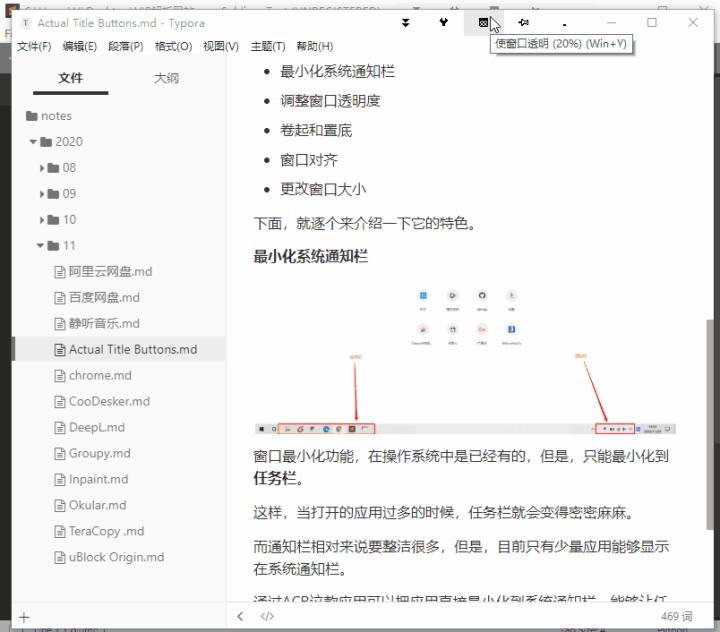Click the roll-up window double-arrow title button

[405, 23]
